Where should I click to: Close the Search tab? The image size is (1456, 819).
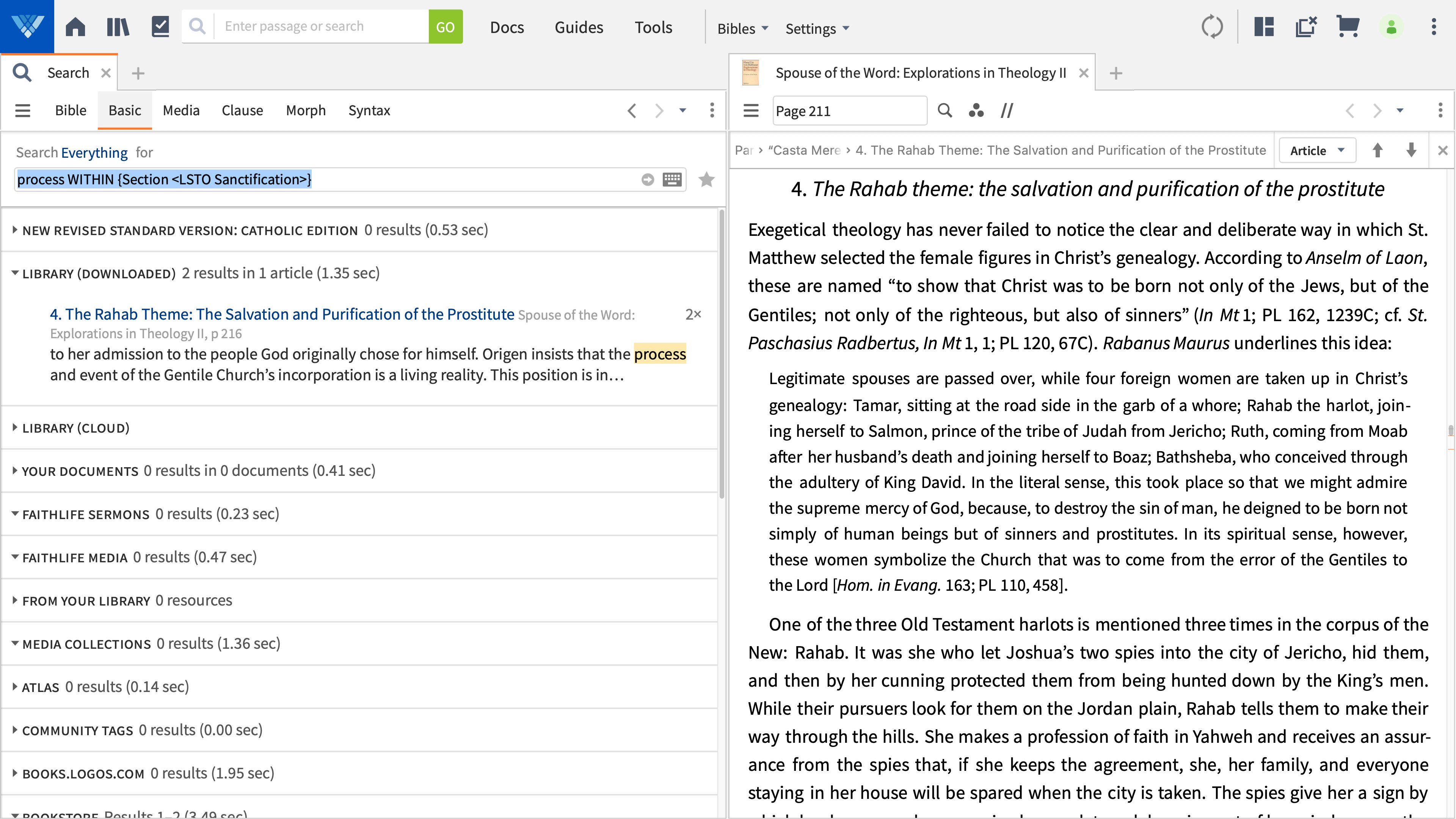tap(106, 73)
